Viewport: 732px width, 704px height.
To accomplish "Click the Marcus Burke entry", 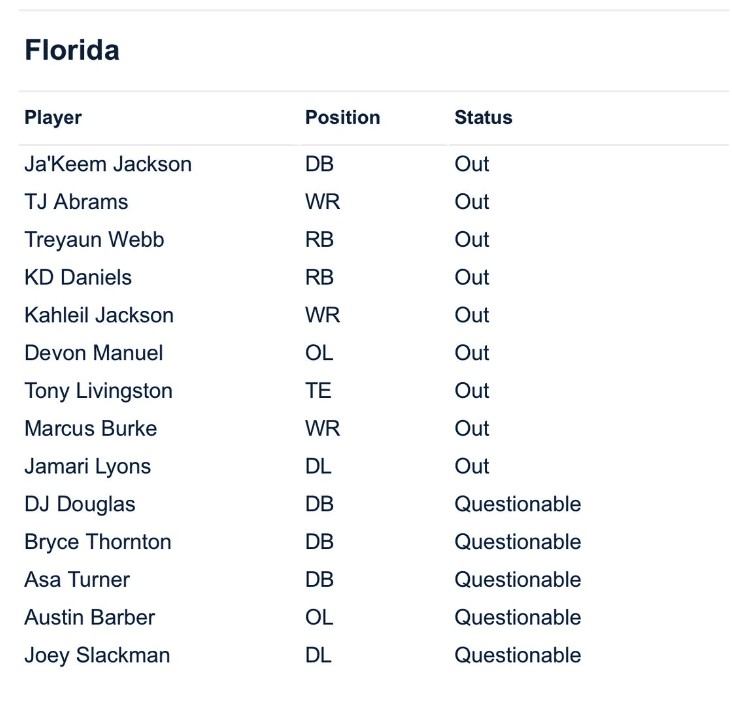I will click(90, 428).
